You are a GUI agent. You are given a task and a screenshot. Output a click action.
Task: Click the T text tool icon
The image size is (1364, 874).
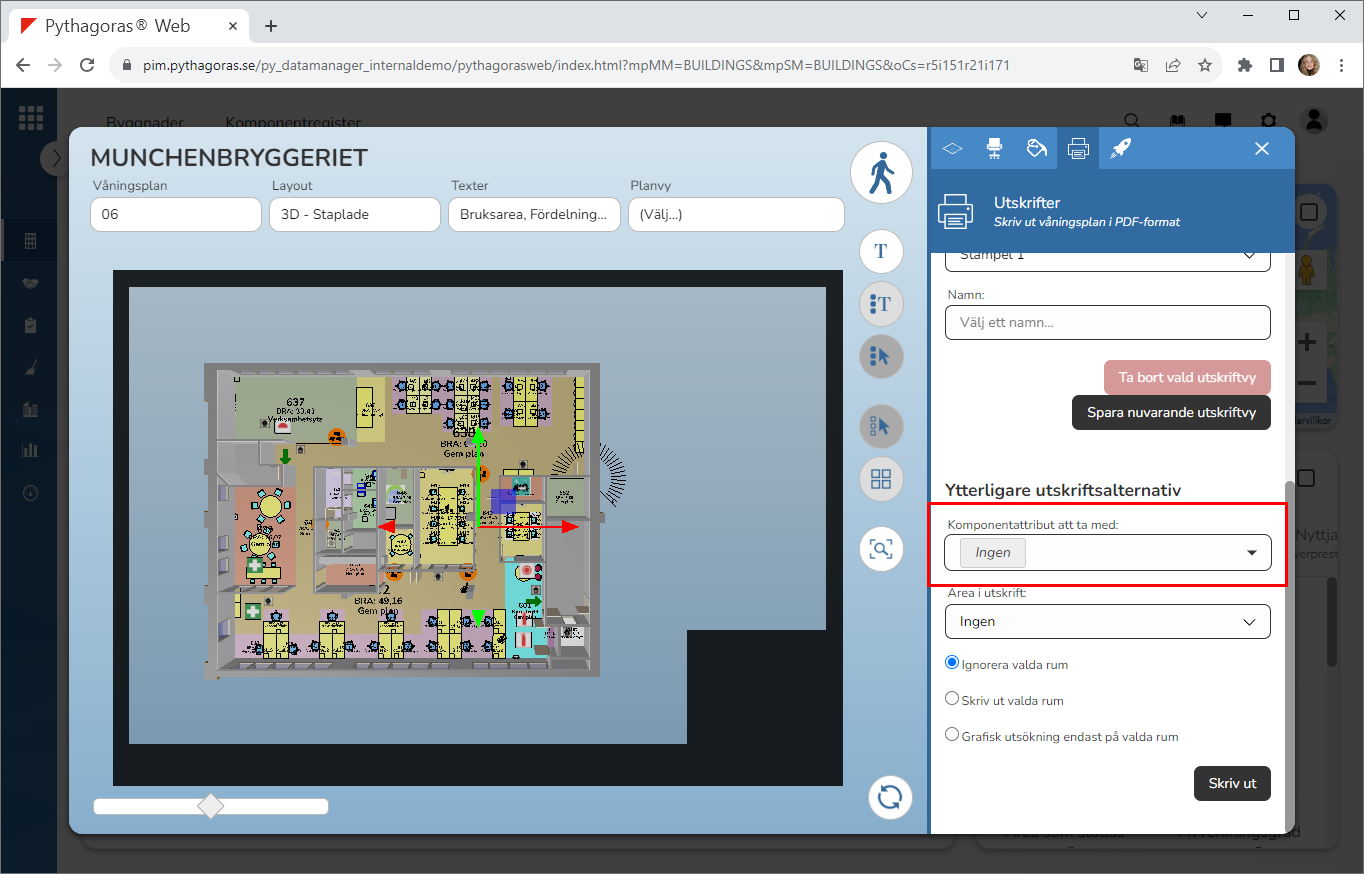click(881, 251)
